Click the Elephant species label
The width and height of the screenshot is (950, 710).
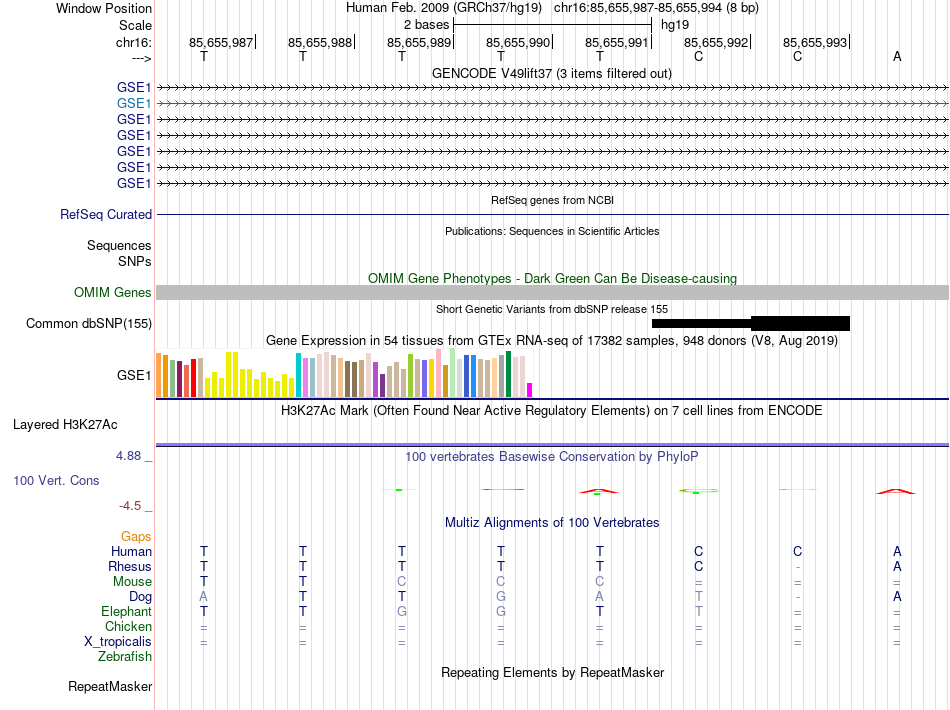[x=126, y=611]
